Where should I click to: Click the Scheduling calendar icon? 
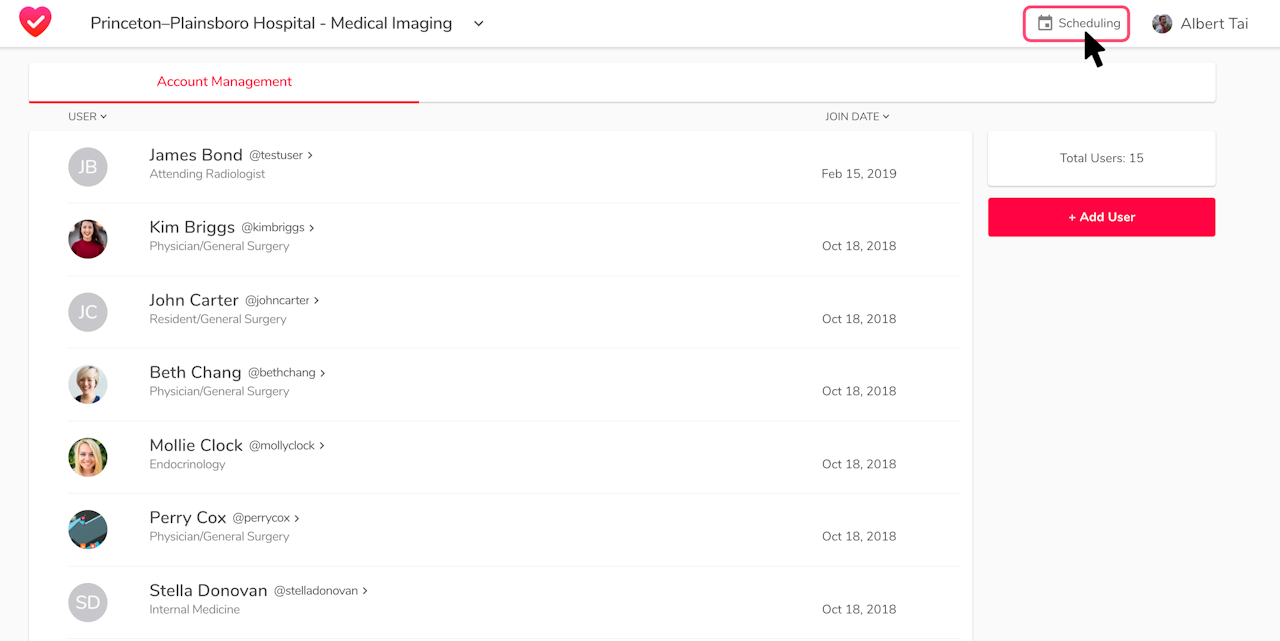coord(1045,23)
